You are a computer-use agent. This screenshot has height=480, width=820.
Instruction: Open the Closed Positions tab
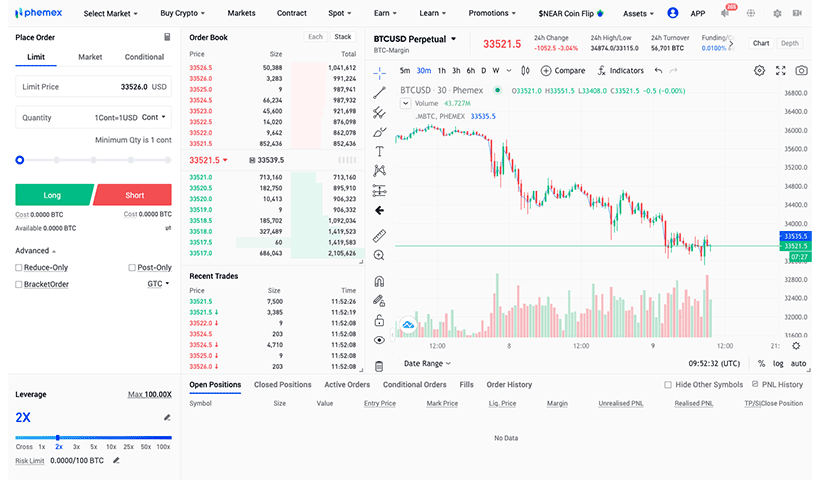(x=282, y=385)
